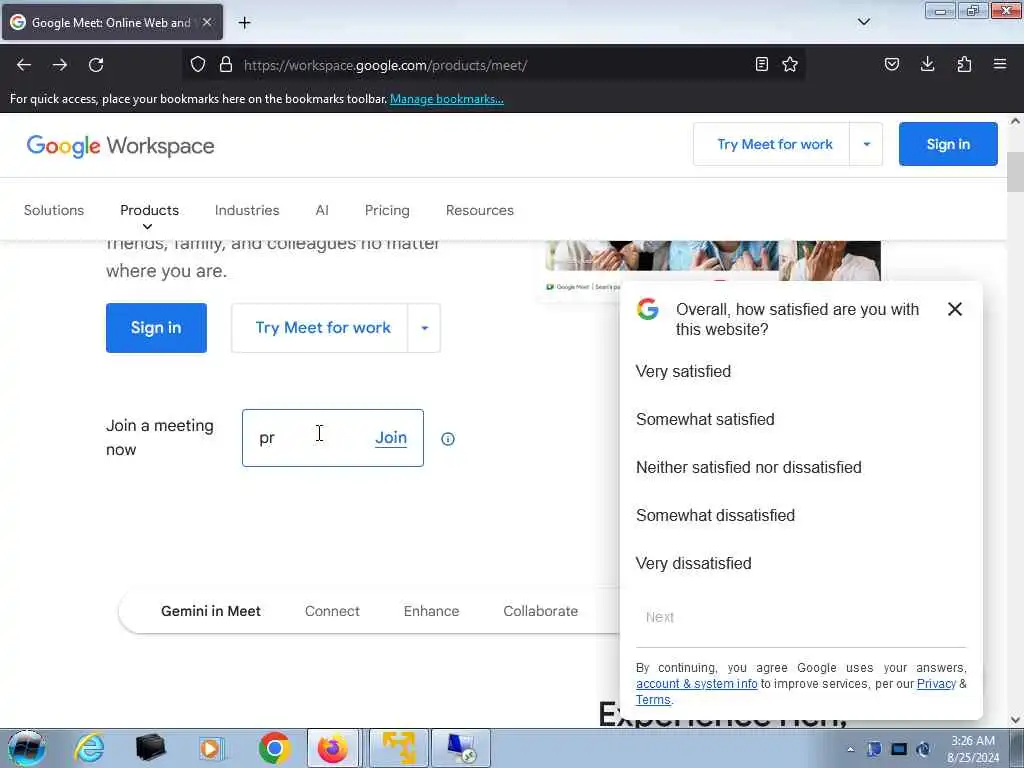The width and height of the screenshot is (1024, 768).
Task: Launch Google Chrome from the taskbar
Action: click(274, 748)
